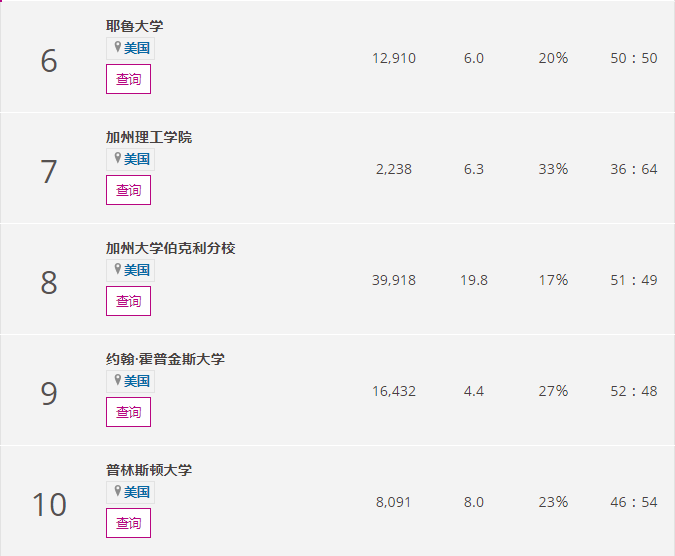Click location pin icon under 普林斯顿大学
Image resolution: width=675 pixels, height=556 pixels.
(117, 492)
